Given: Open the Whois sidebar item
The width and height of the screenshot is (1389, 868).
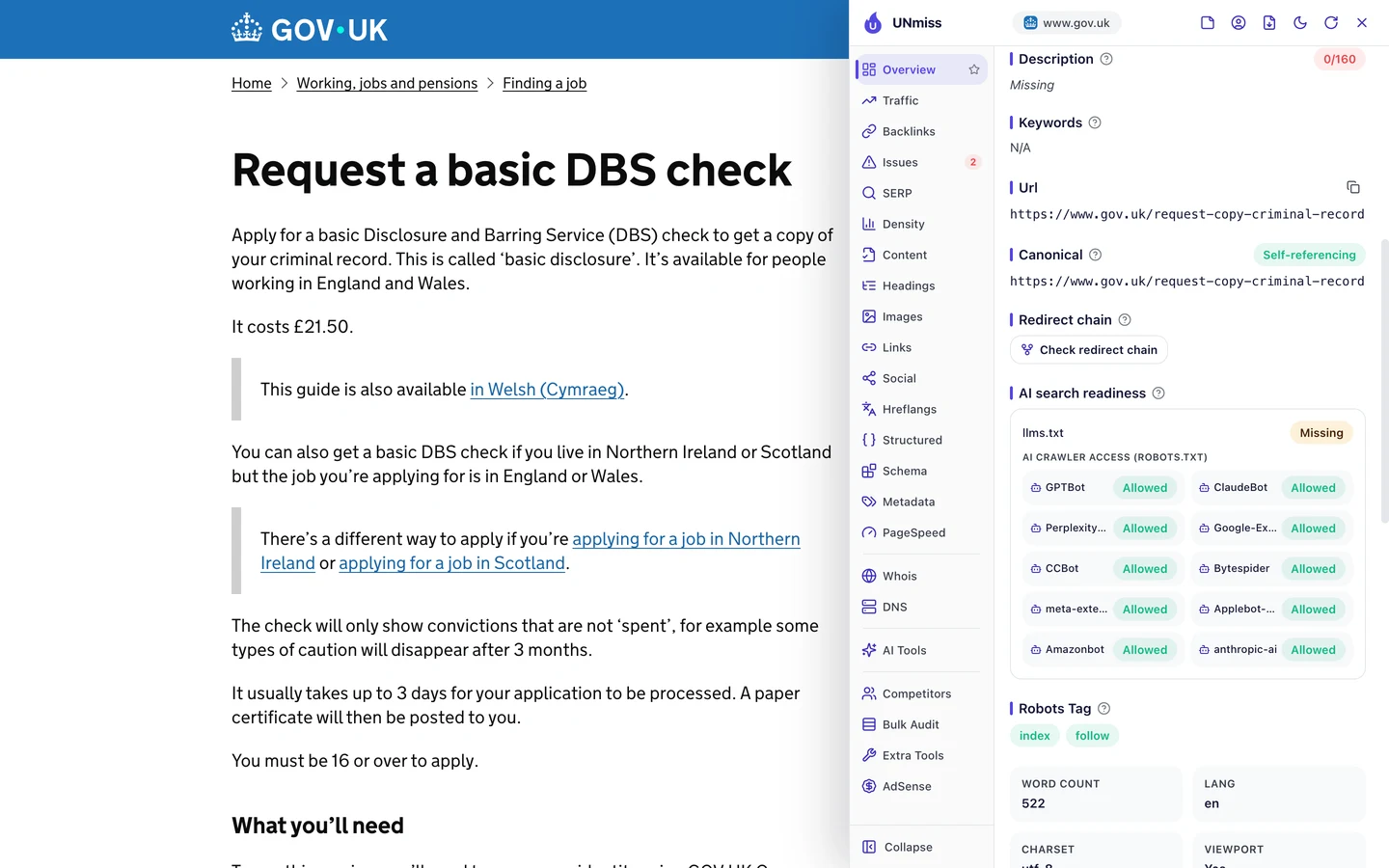Looking at the screenshot, I should pos(921,576).
